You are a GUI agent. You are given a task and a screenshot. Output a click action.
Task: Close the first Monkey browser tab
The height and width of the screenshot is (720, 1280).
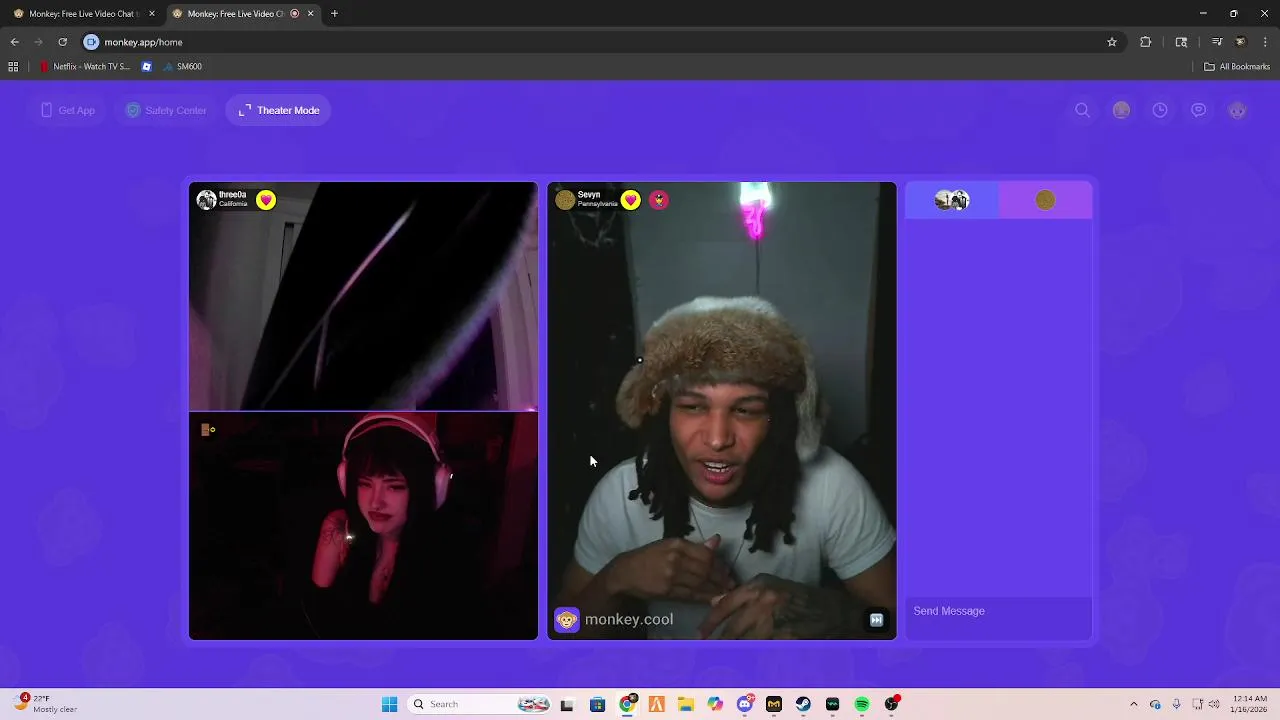point(152,14)
